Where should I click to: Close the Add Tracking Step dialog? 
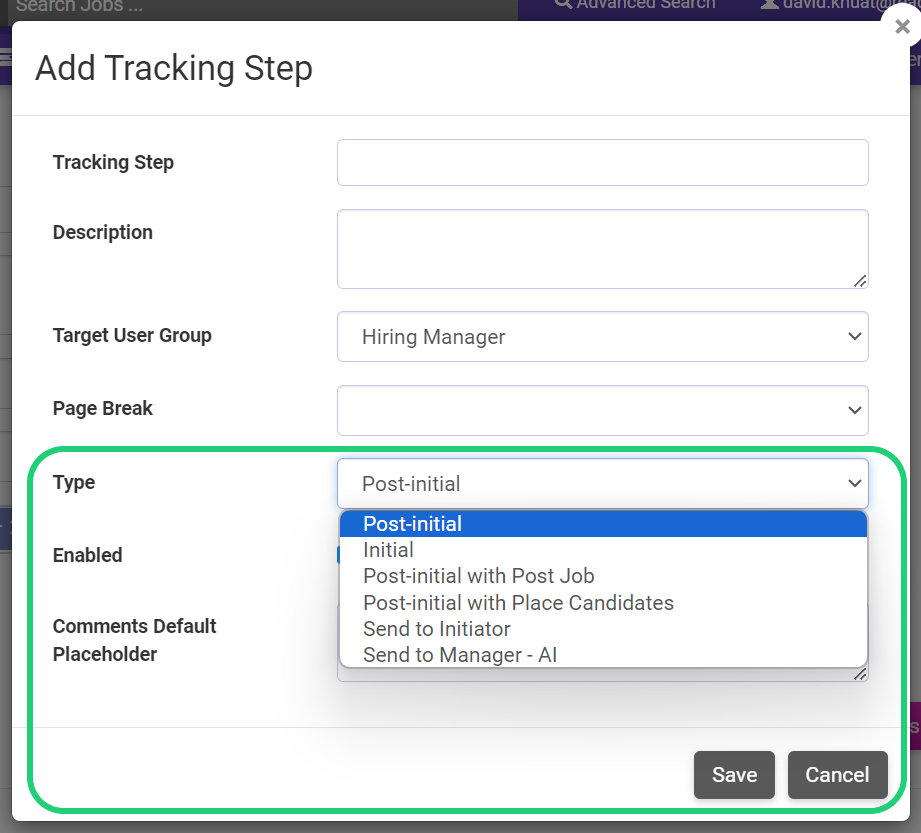coord(902,27)
